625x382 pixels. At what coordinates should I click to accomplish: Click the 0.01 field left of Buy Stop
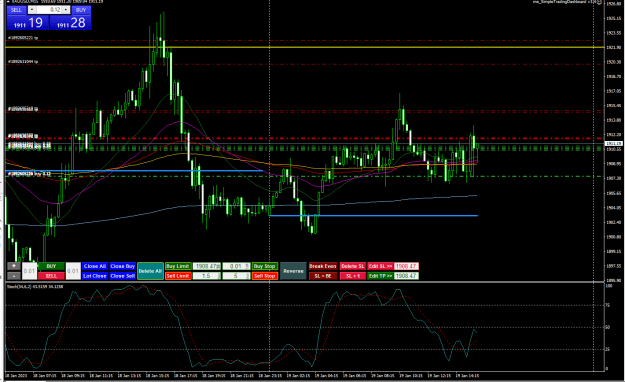(x=236, y=266)
